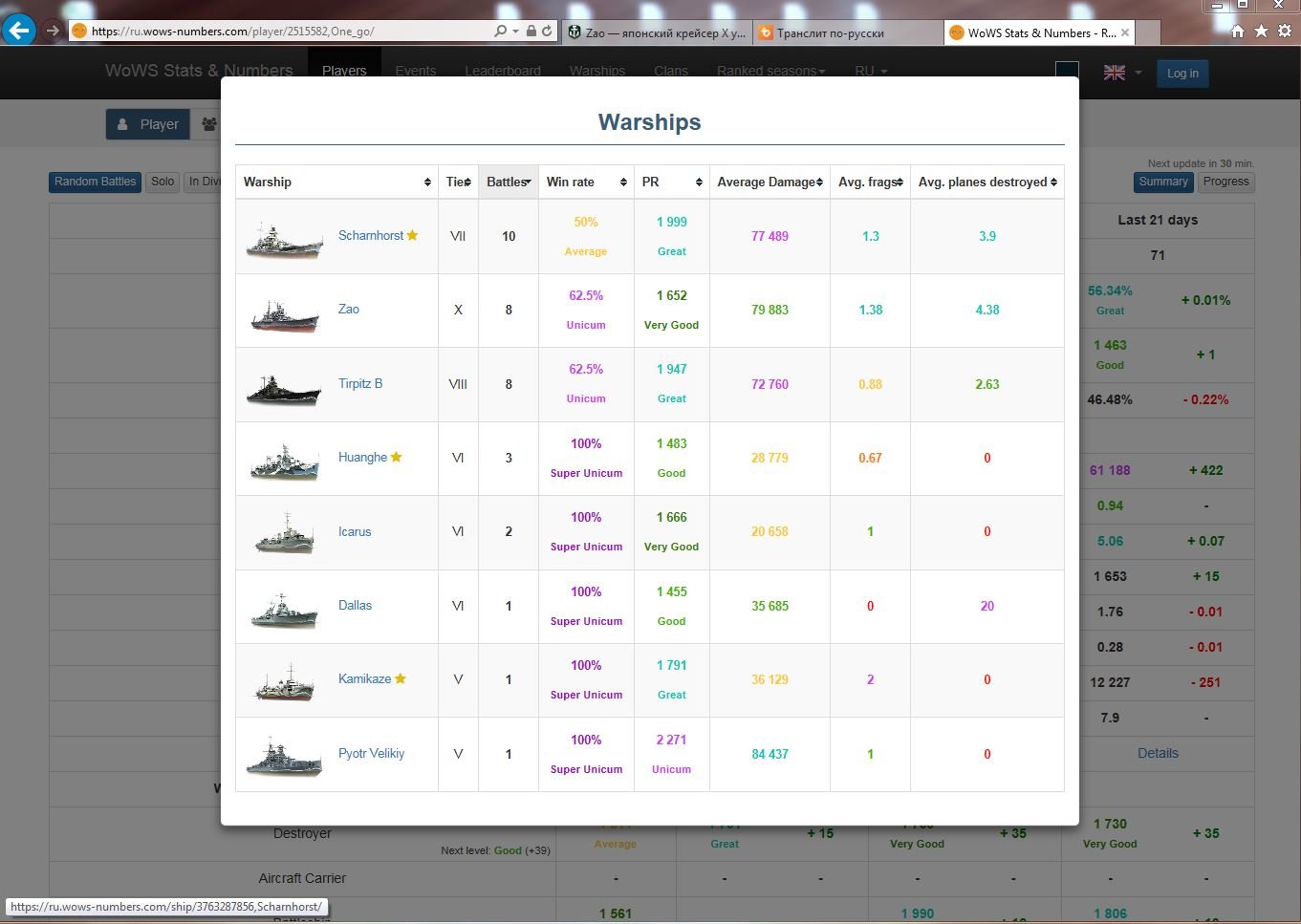
Task: Open browser home page icon
Action: coord(1237,32)
